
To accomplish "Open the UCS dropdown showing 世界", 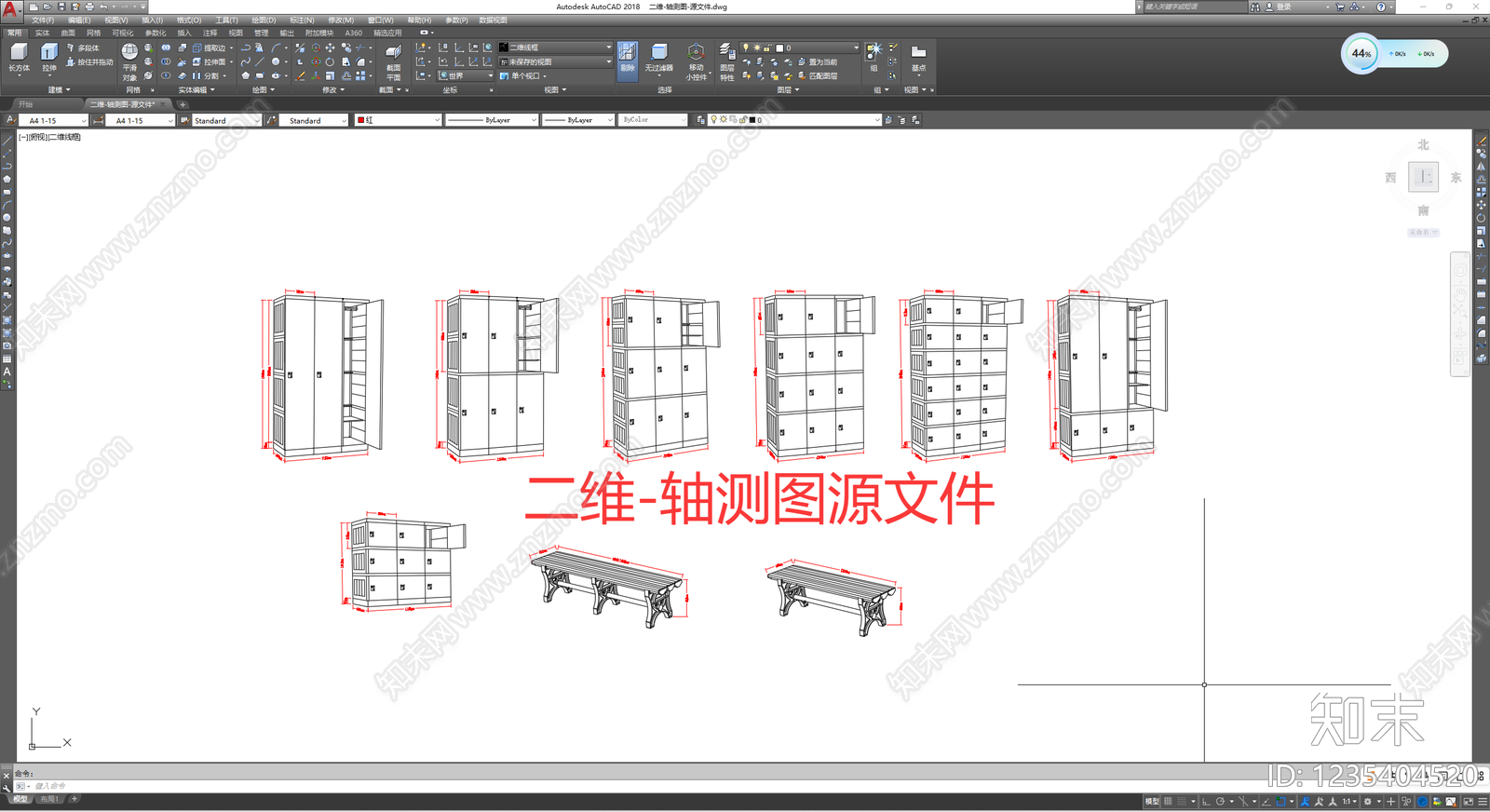I will 466,75.
